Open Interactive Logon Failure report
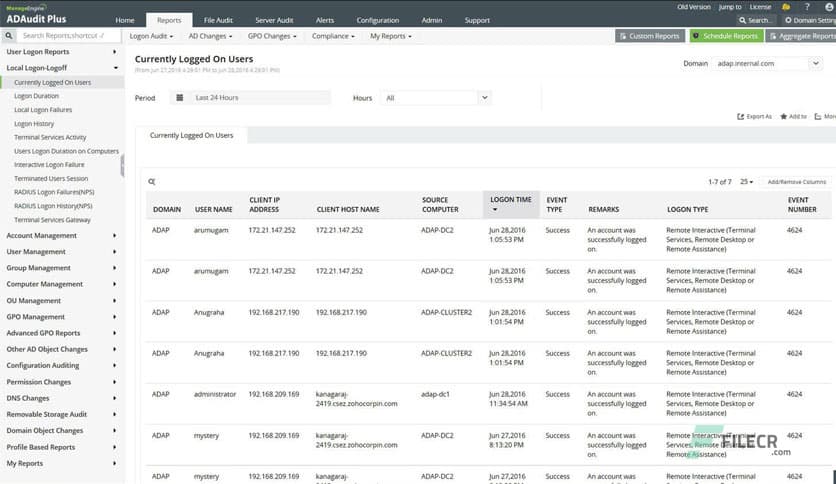Image resolution: width=836 pixels, height=484 pixels. point(49,165)
